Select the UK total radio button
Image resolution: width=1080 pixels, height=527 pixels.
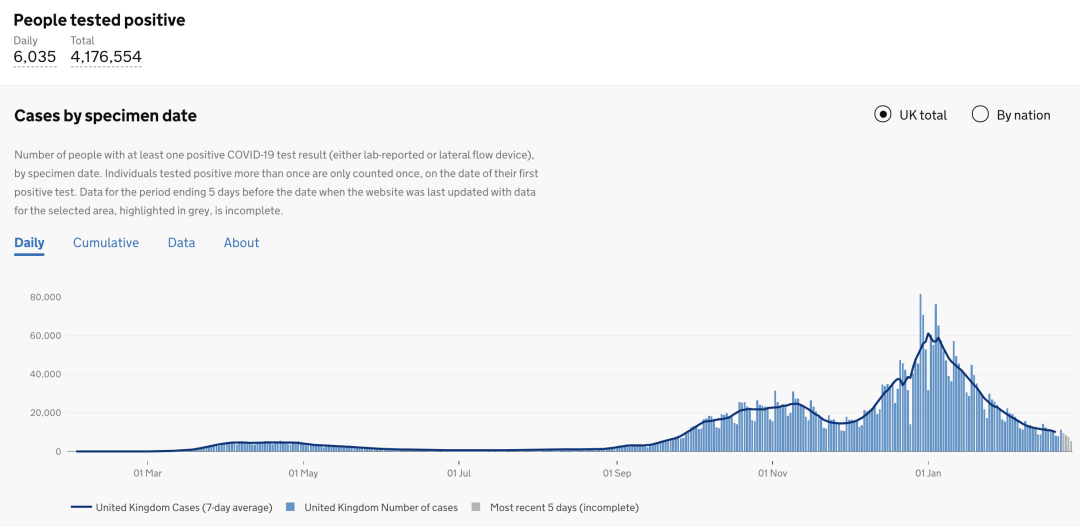(x=882, y=115)
